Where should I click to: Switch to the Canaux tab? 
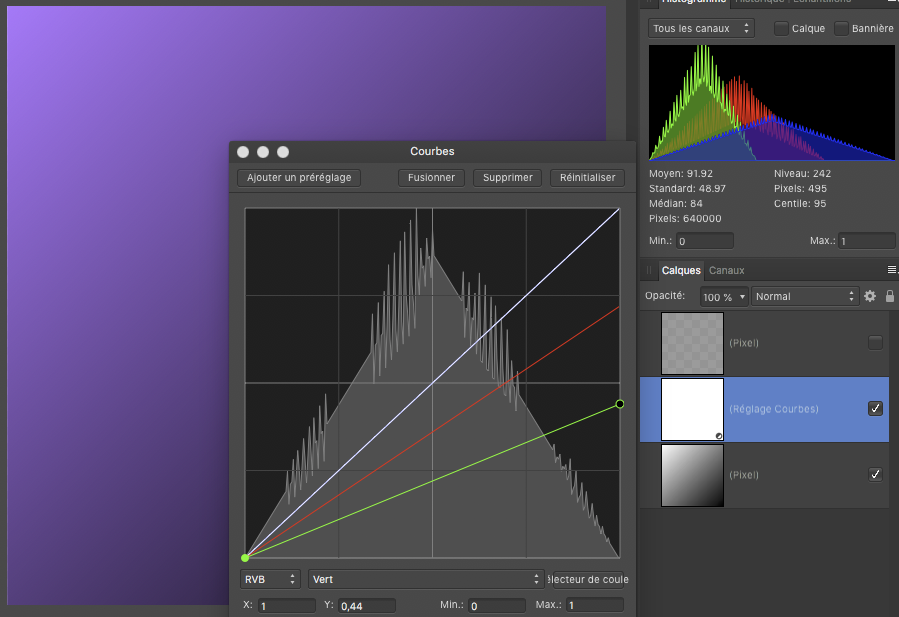(x=726, y=270)
